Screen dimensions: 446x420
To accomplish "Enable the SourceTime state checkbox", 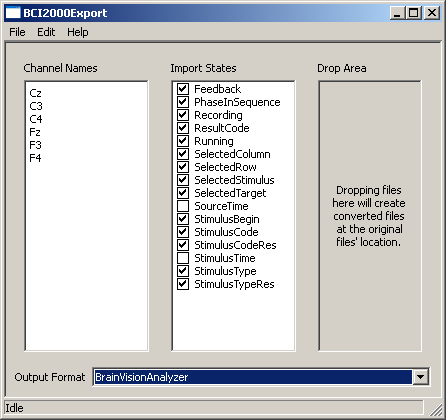I will [x=183, y=206].
